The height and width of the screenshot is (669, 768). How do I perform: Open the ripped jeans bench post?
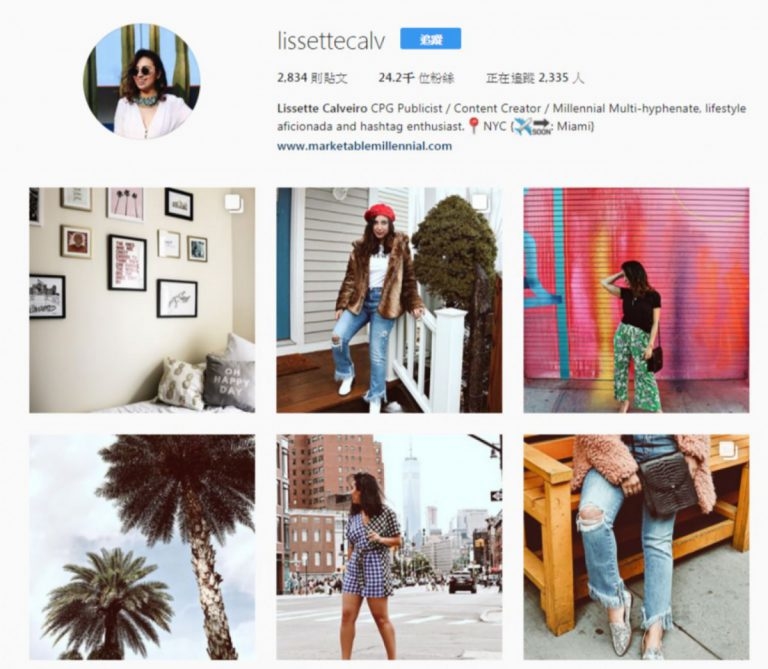click(x=636, y=547)
